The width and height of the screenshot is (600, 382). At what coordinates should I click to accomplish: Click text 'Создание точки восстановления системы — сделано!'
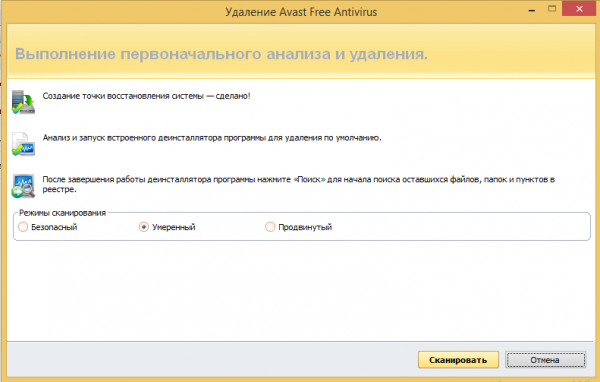tap(146, 96)
